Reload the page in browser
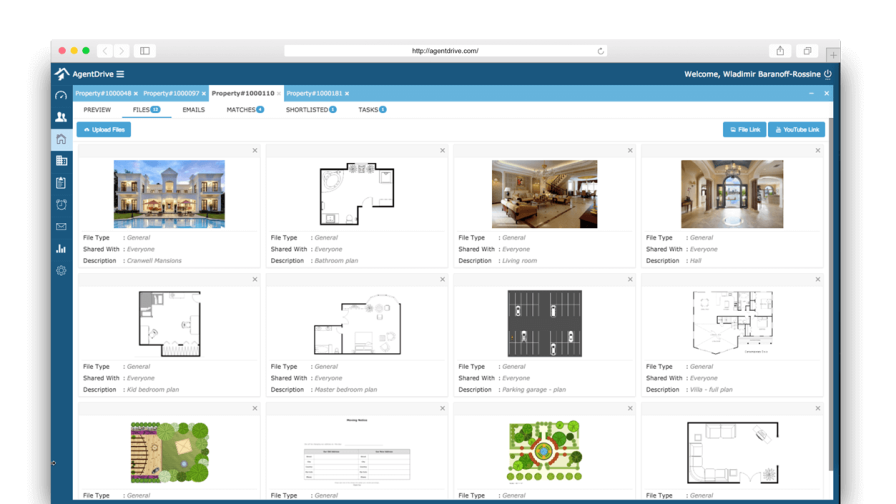This screenshot has height=504, width=896. tap(601, 51)
